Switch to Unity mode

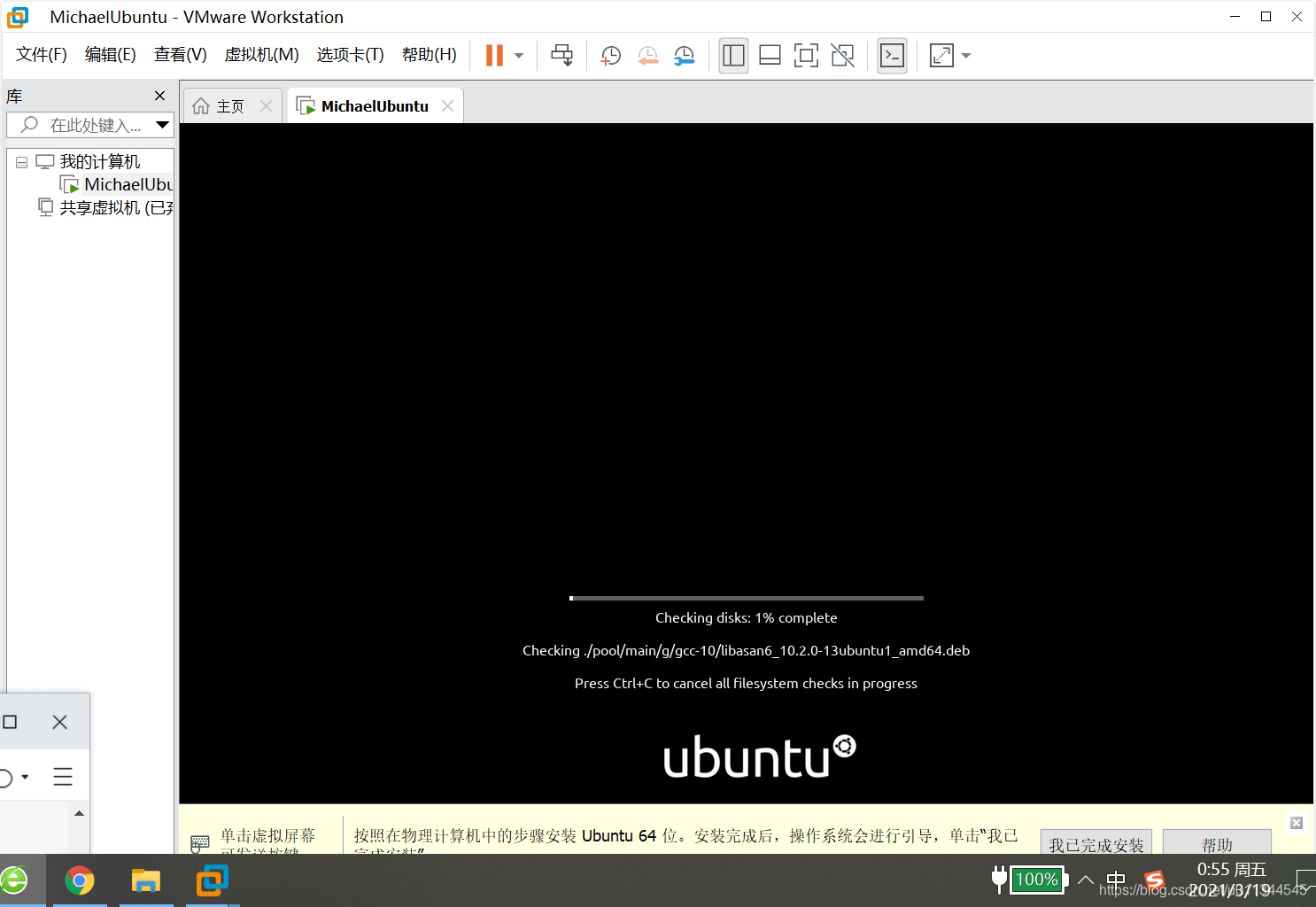coord(842,56)
